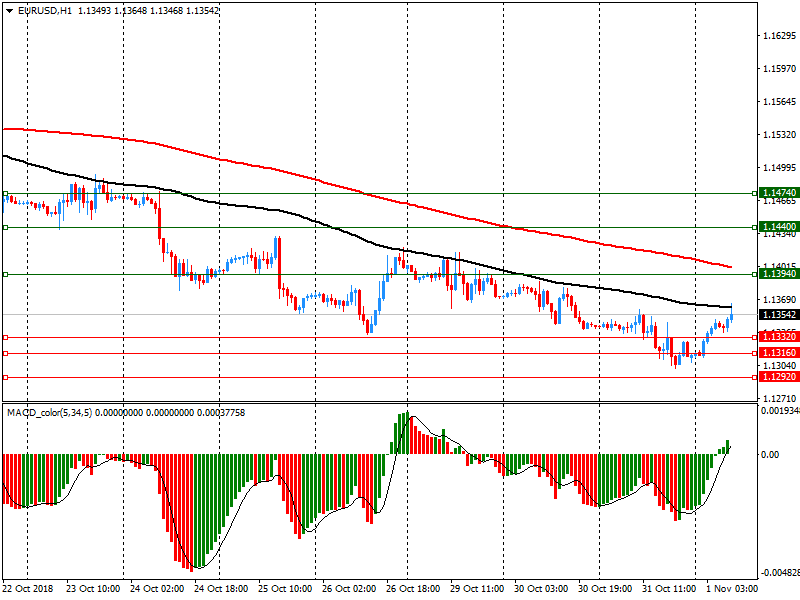Click the left handle of the 1.12920 line
The height and width of the screenshot is (600, 800).
(x=5, y=377)
